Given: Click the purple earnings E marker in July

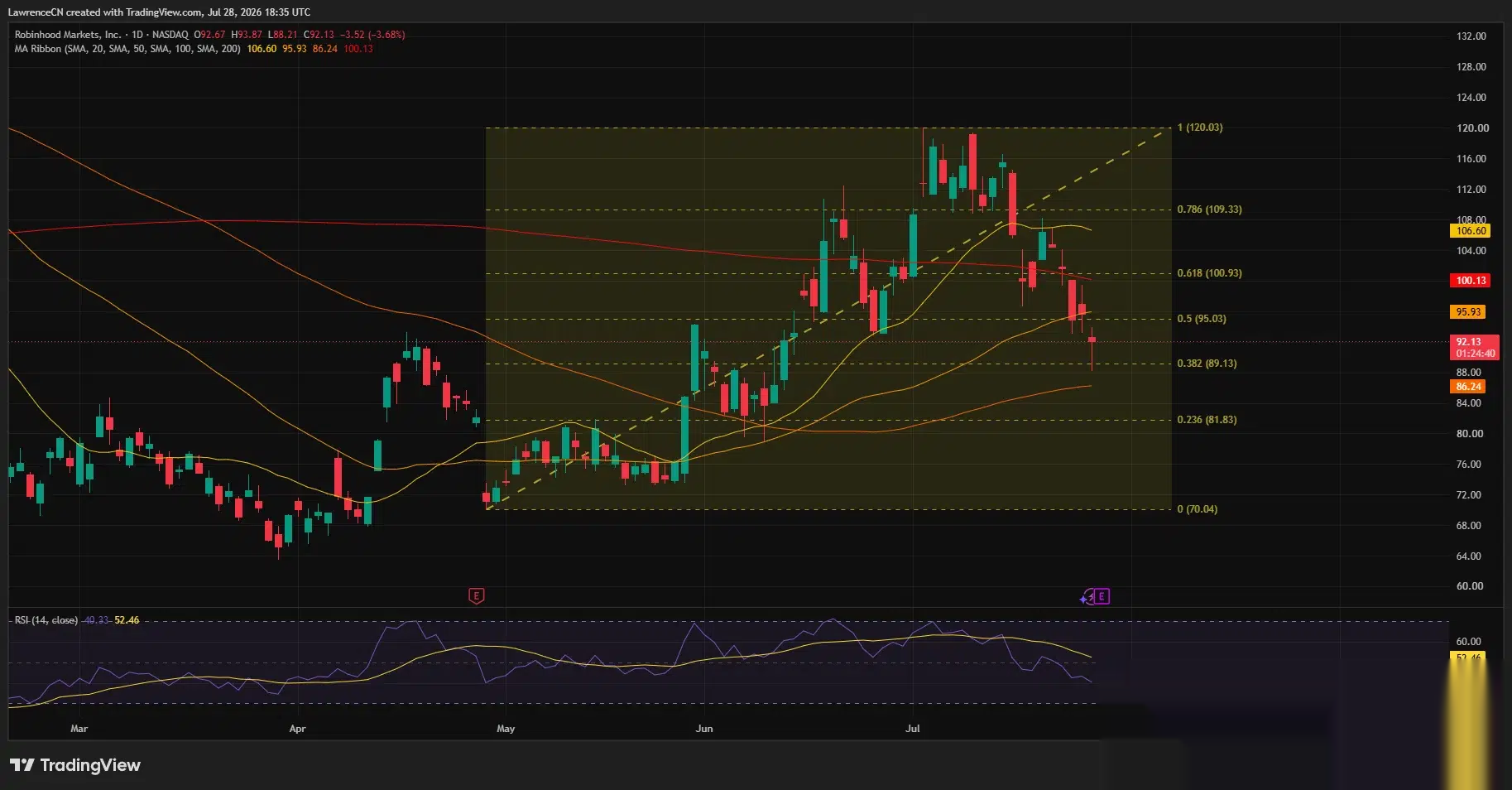Looking at the screenshot, I should coord(1102,596).
